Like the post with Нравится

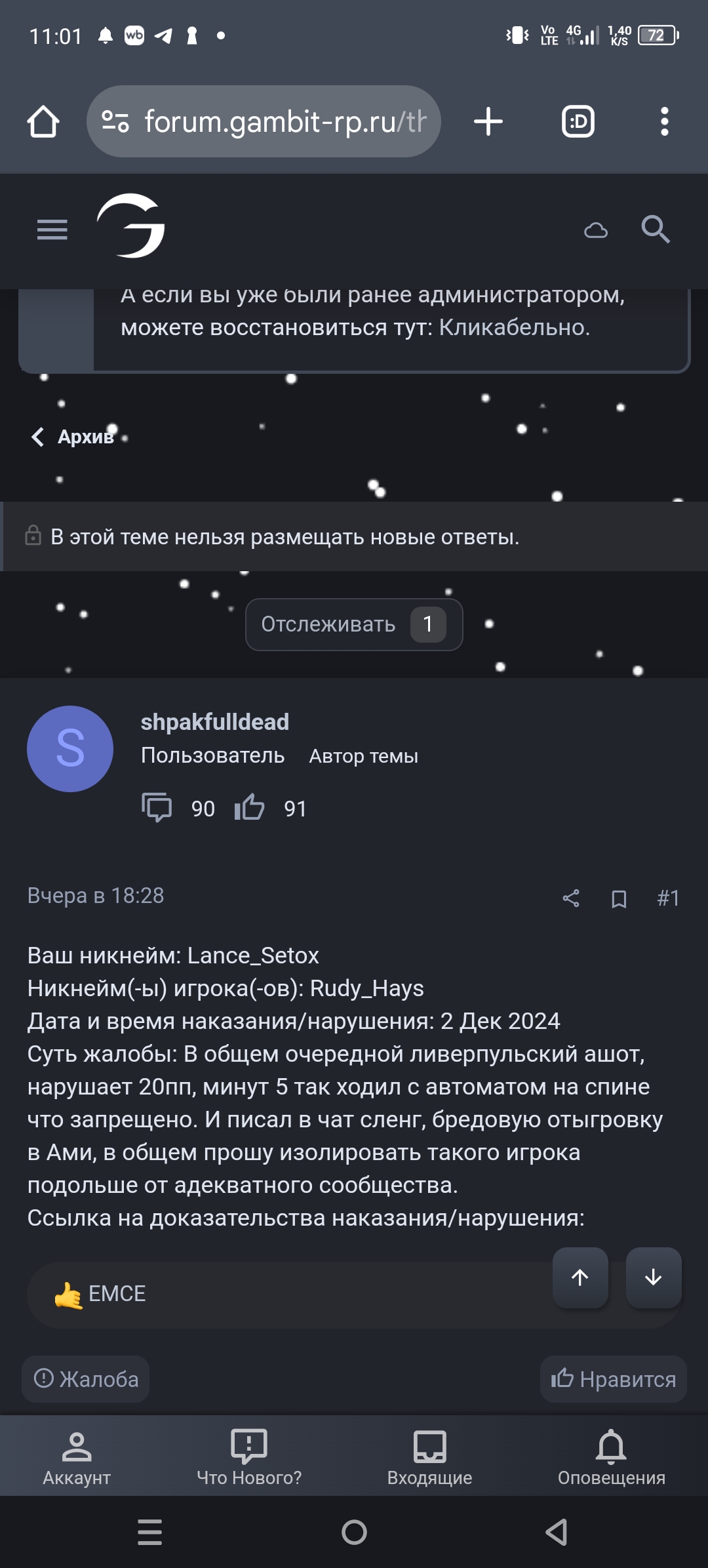[x=613, y=1379]
